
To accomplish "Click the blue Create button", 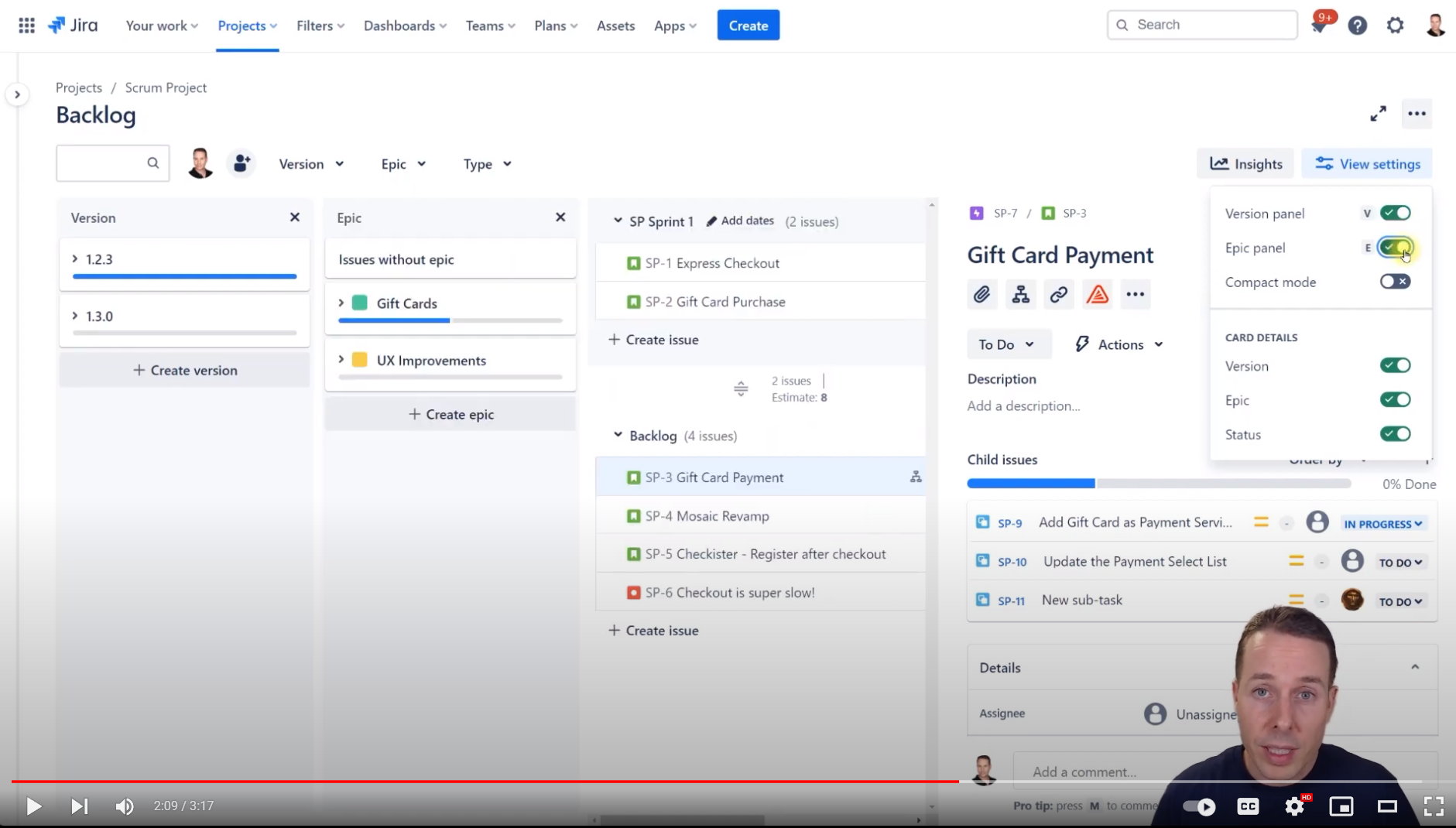I will [x=749, y=26].
